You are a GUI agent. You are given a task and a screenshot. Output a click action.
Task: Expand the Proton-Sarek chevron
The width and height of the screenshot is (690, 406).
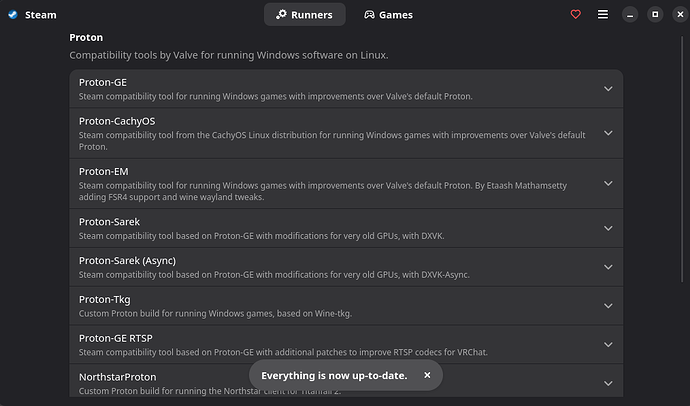pyautogui.click(x=608, y=228)
